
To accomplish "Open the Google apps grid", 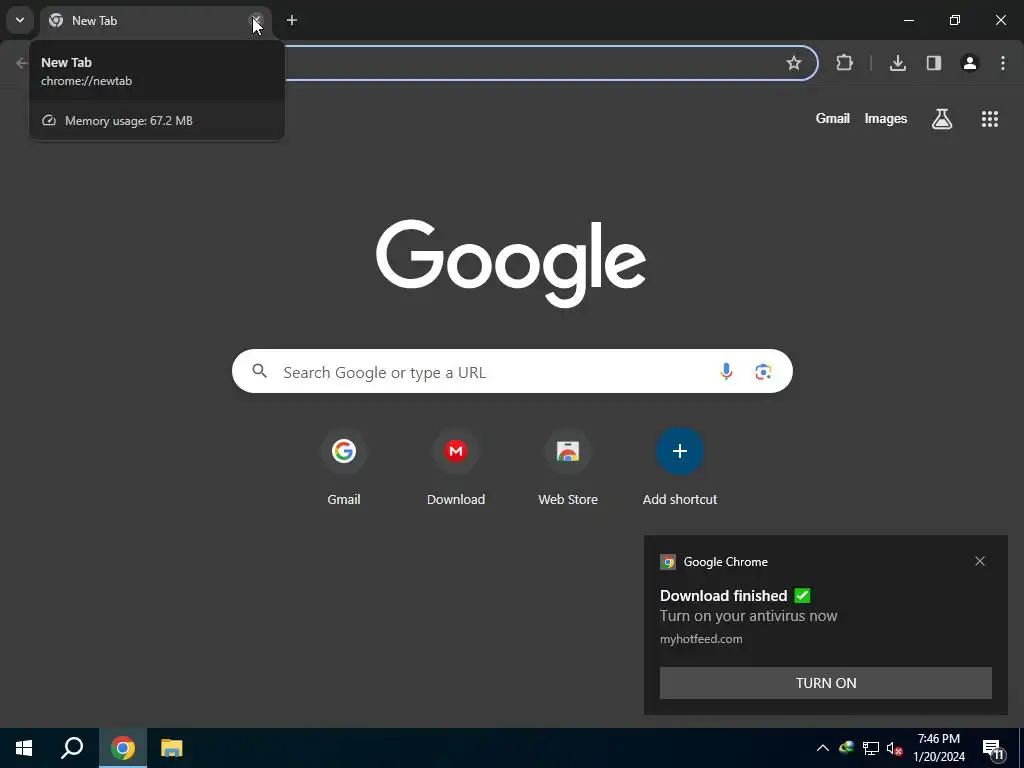I will [x=990, y=119].
